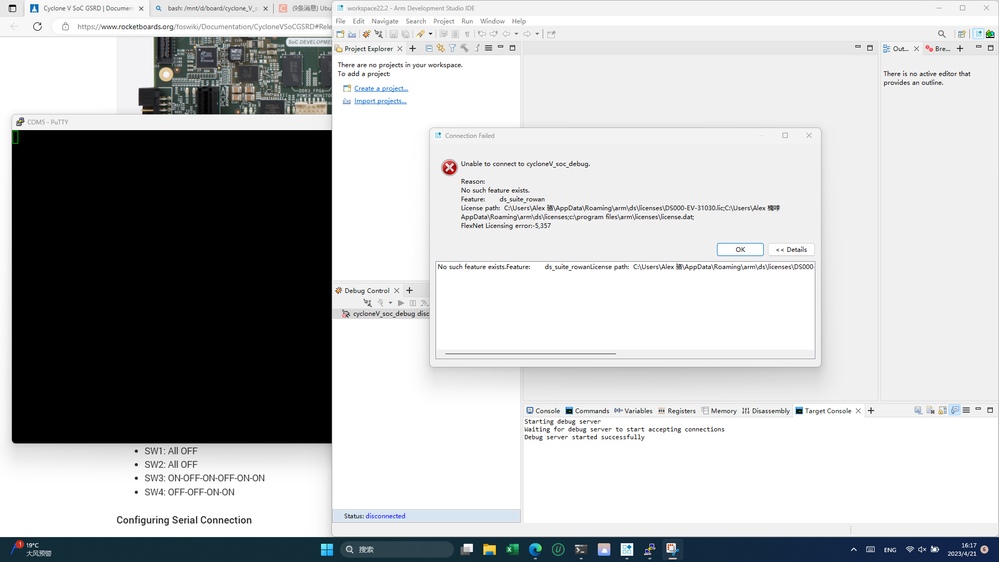The image size is (999, 562).
Task: Click the Windows Start button
Action: coord(327,549)
